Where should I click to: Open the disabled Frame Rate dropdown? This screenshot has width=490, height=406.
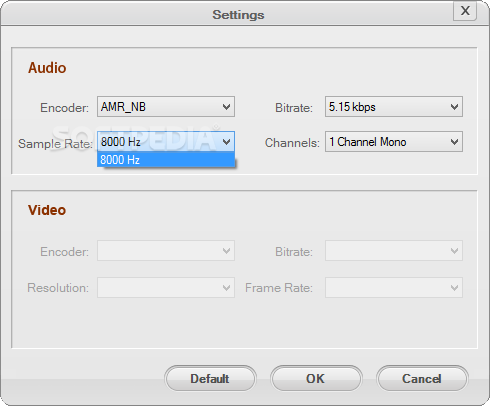coord(394,287)
